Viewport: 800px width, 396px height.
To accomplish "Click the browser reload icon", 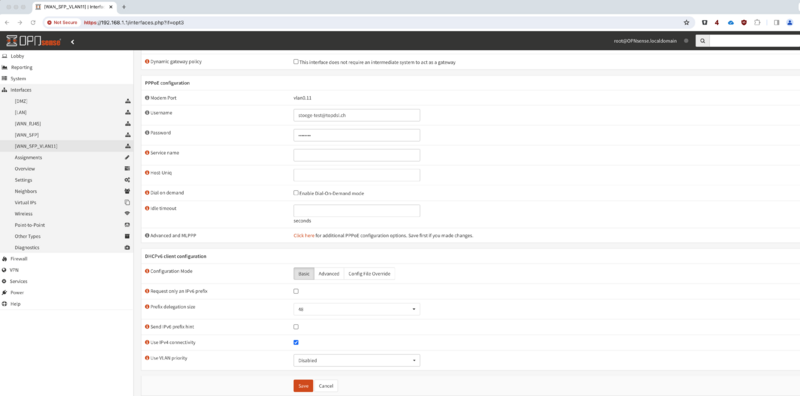I will pyautogui.click(x=33, y=22).
